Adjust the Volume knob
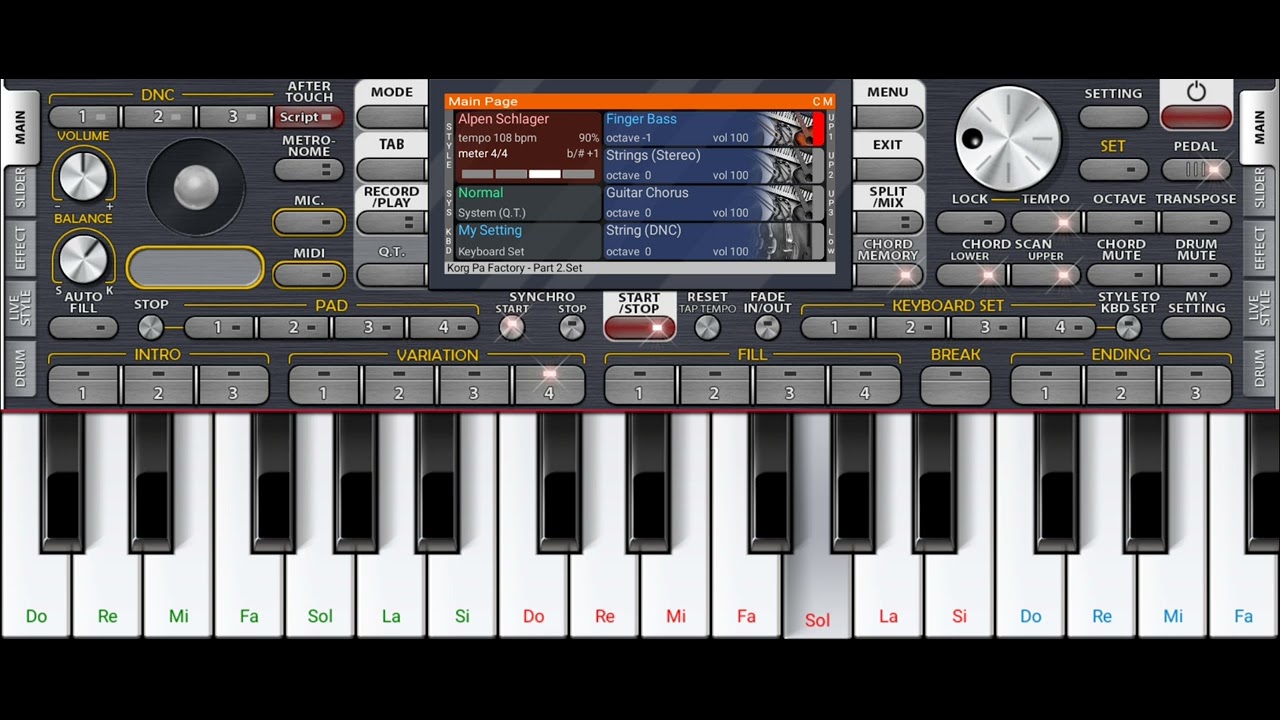 [83, 176]
